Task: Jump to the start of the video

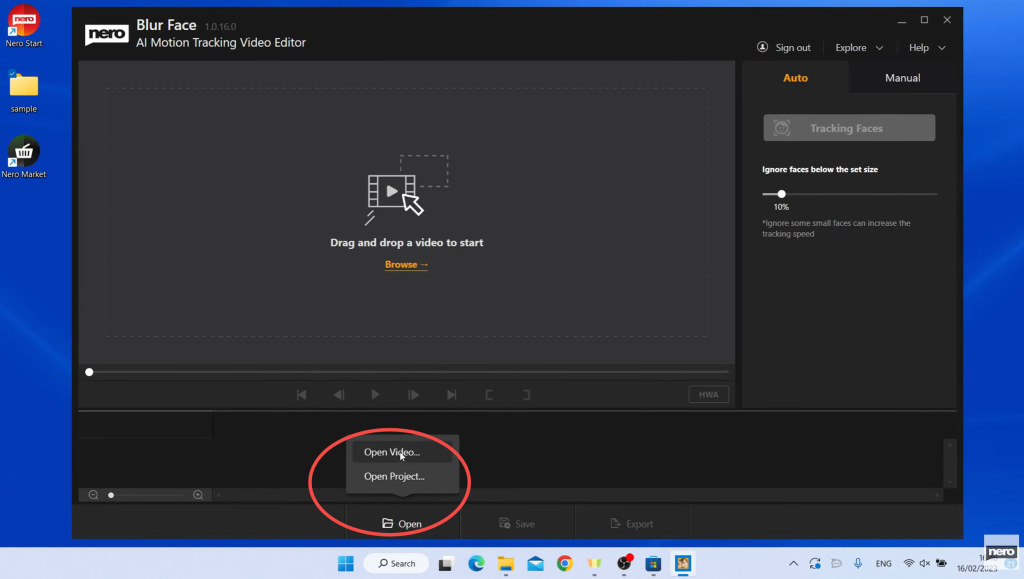Action: 301,395
